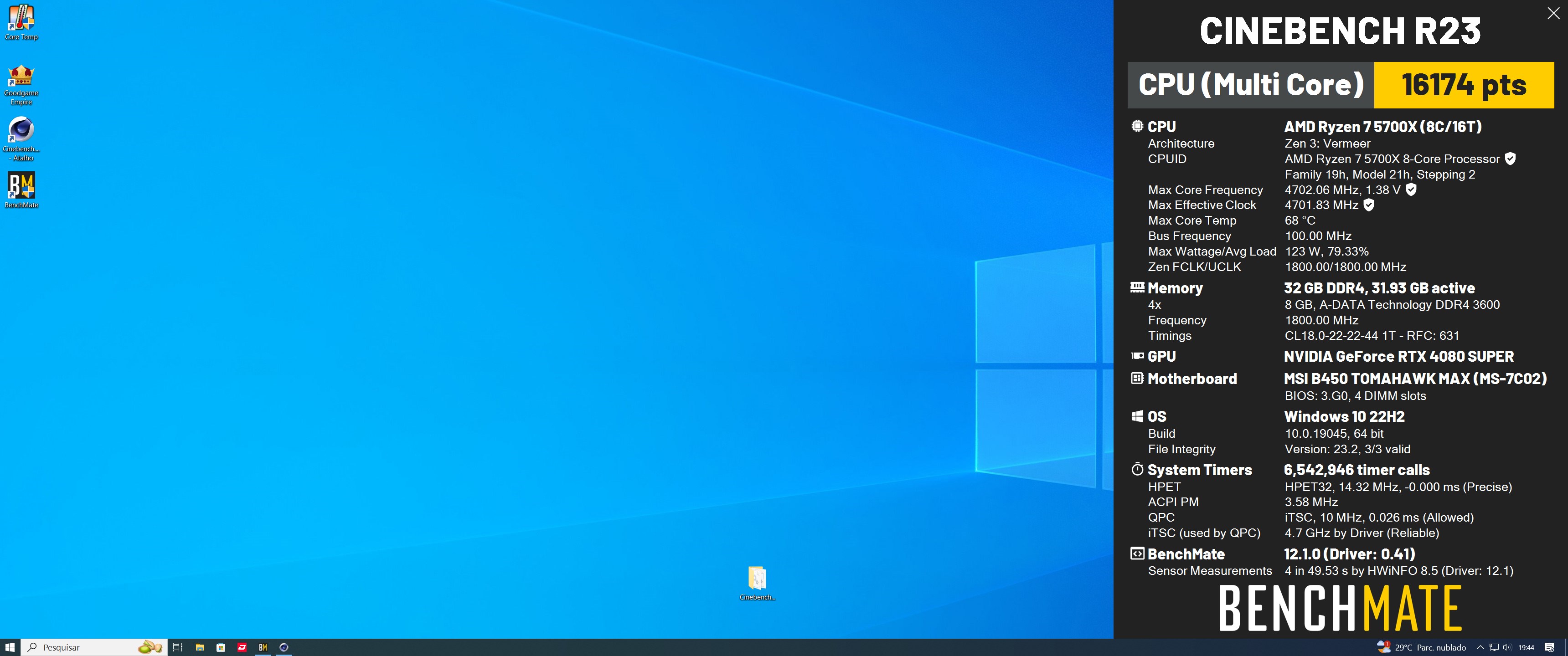The height and width of the screenshot is (656, 1568).
Task: Click the System Timers stopwatch icon
Action: coord(1137,469)
